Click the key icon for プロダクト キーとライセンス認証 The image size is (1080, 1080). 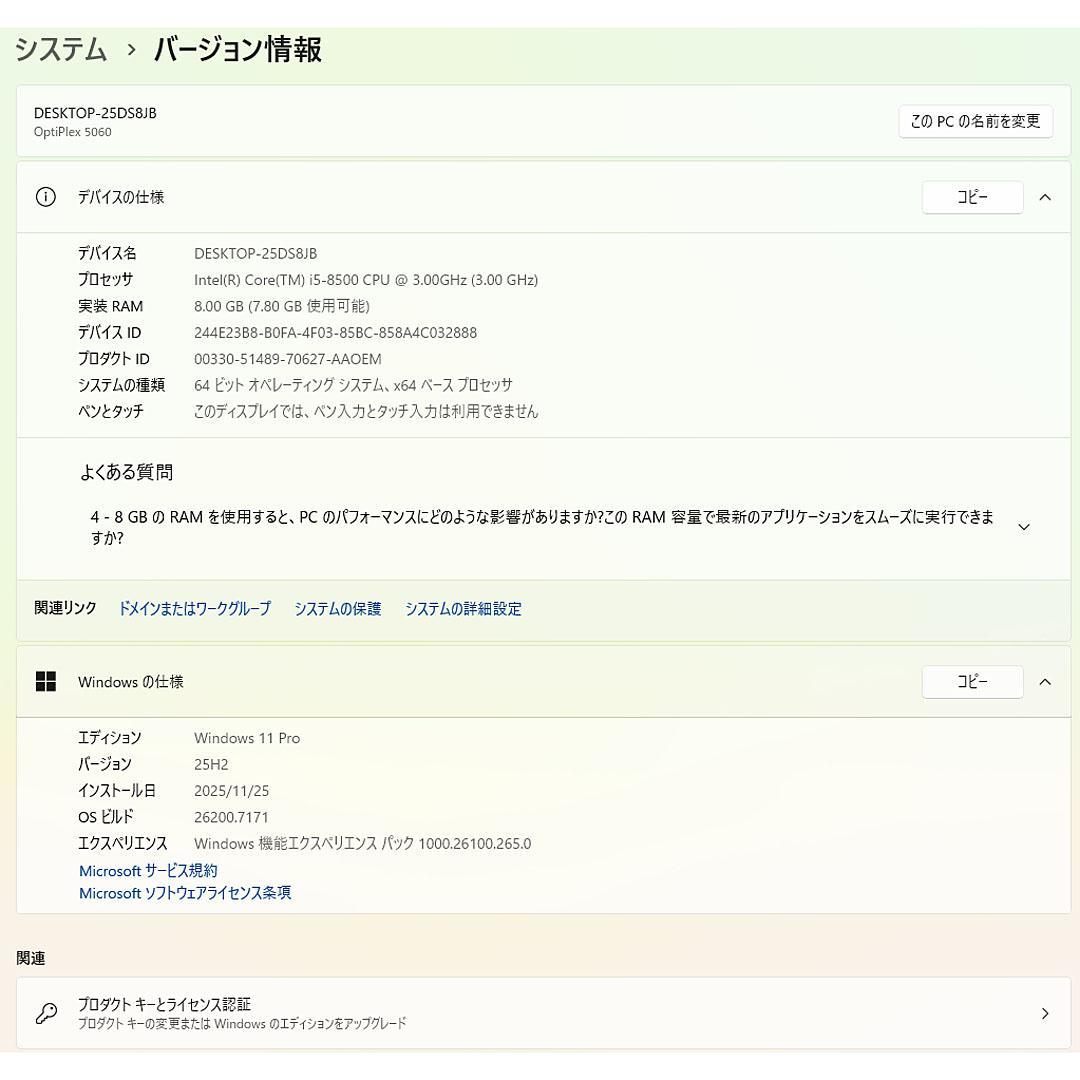(x=46, y=1012)
